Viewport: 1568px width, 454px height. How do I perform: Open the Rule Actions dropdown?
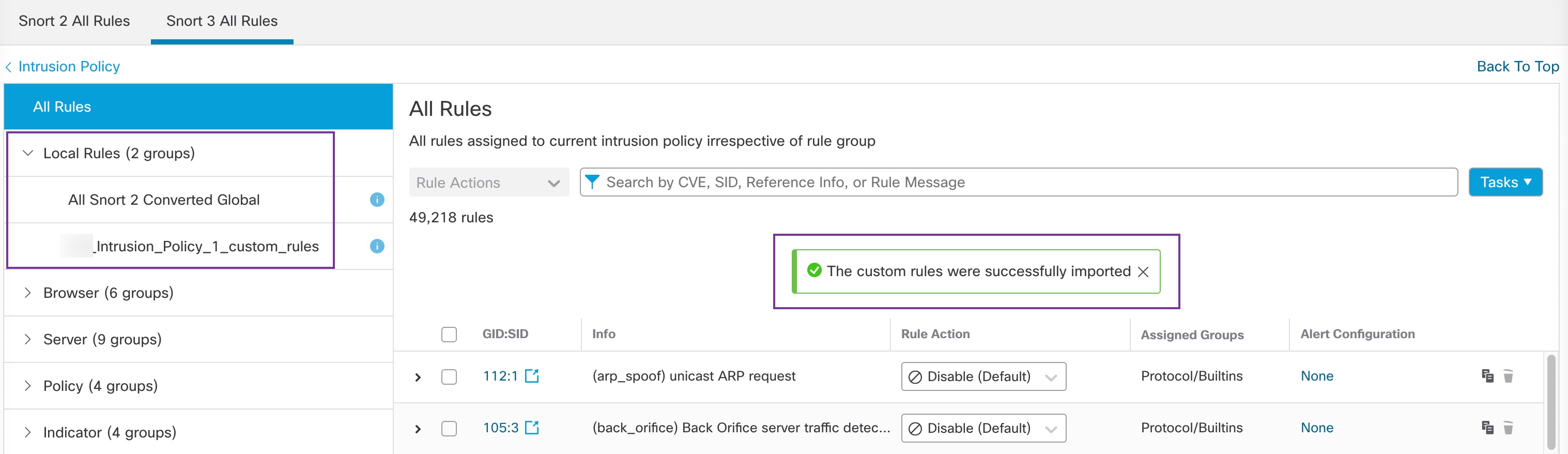488,183
